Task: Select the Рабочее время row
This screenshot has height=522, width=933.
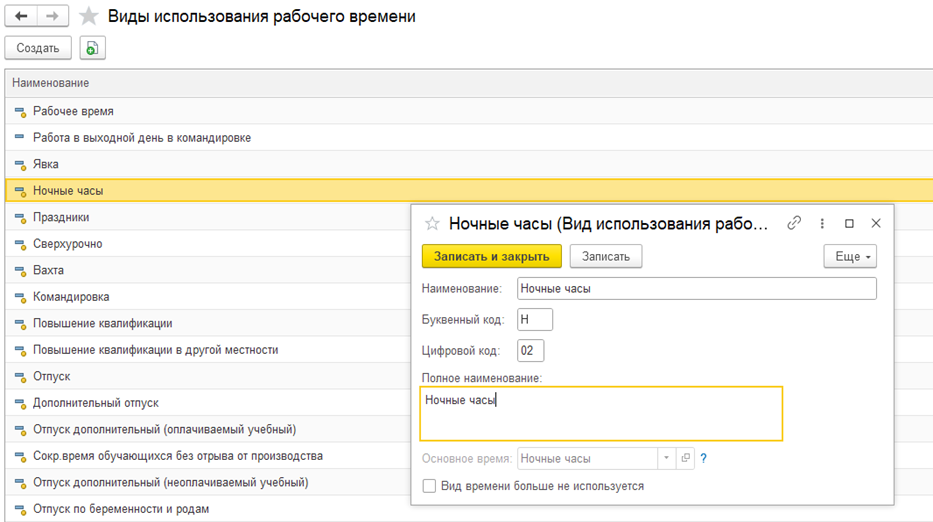Action: [469, 111]
